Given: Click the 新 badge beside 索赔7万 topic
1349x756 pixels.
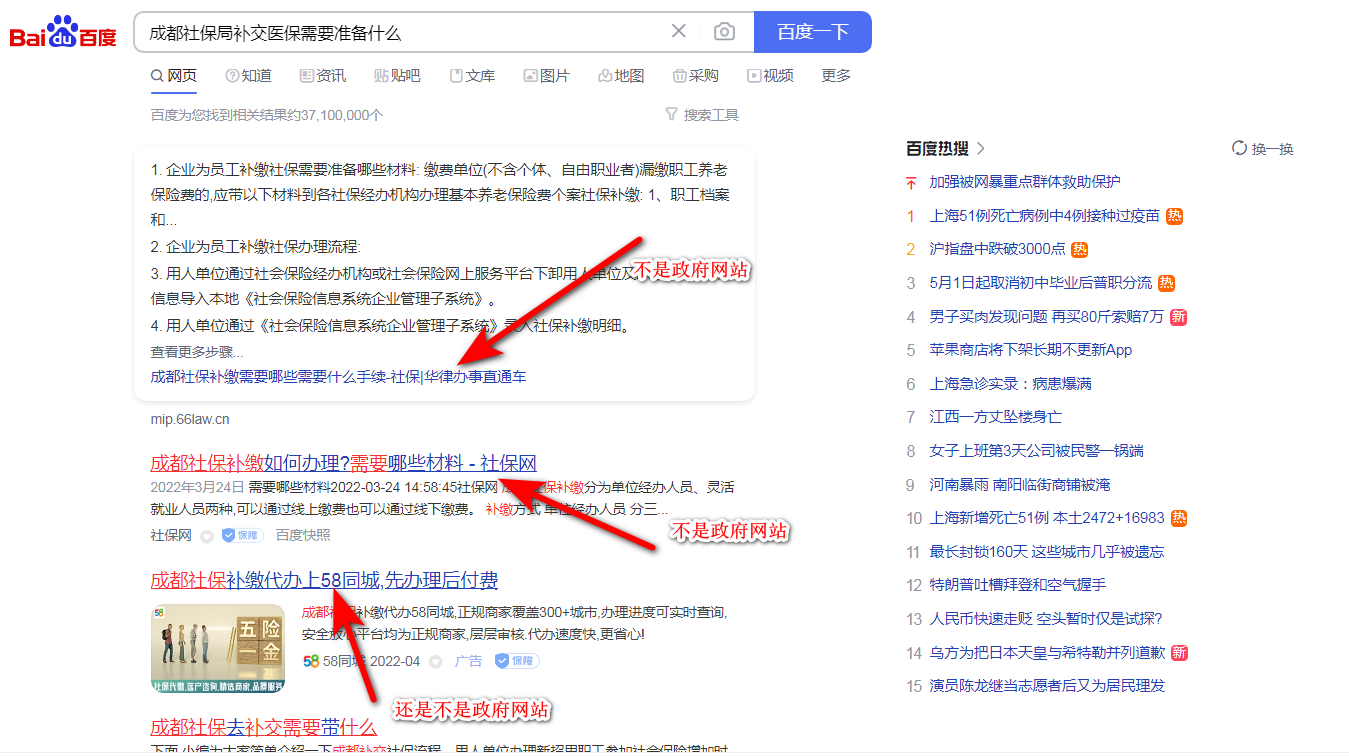Looking at the screenshot, I should tap(1179, 317).
